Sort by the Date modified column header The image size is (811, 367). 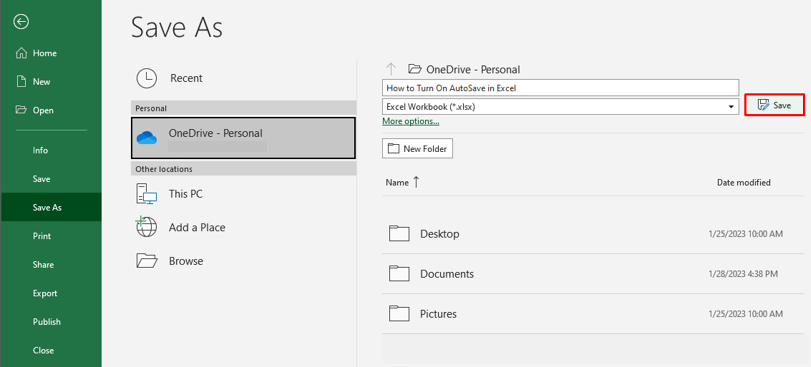(x=743, y=182)
